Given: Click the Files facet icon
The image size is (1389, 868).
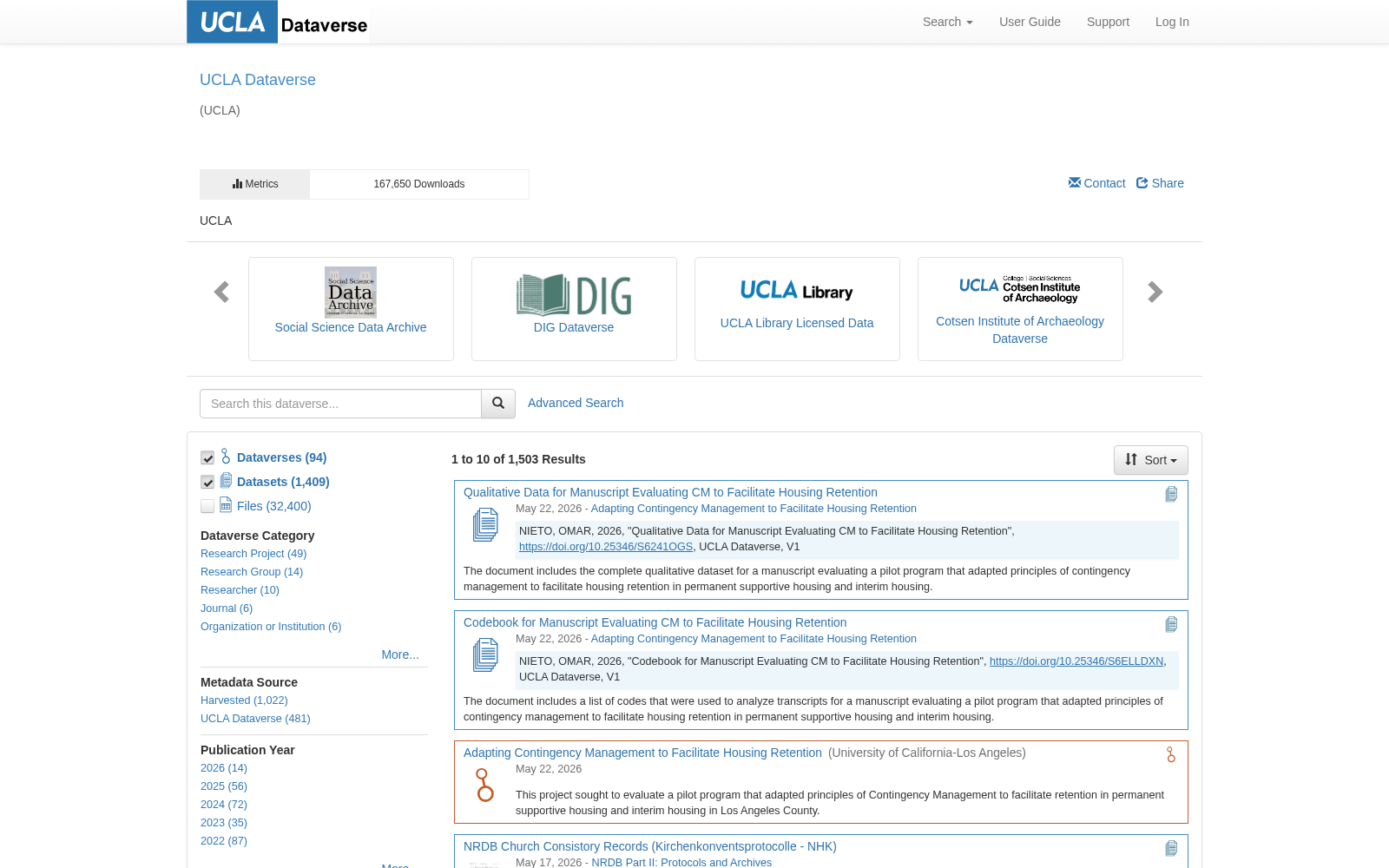Looking at the screenshot, I should pos(226,504).
